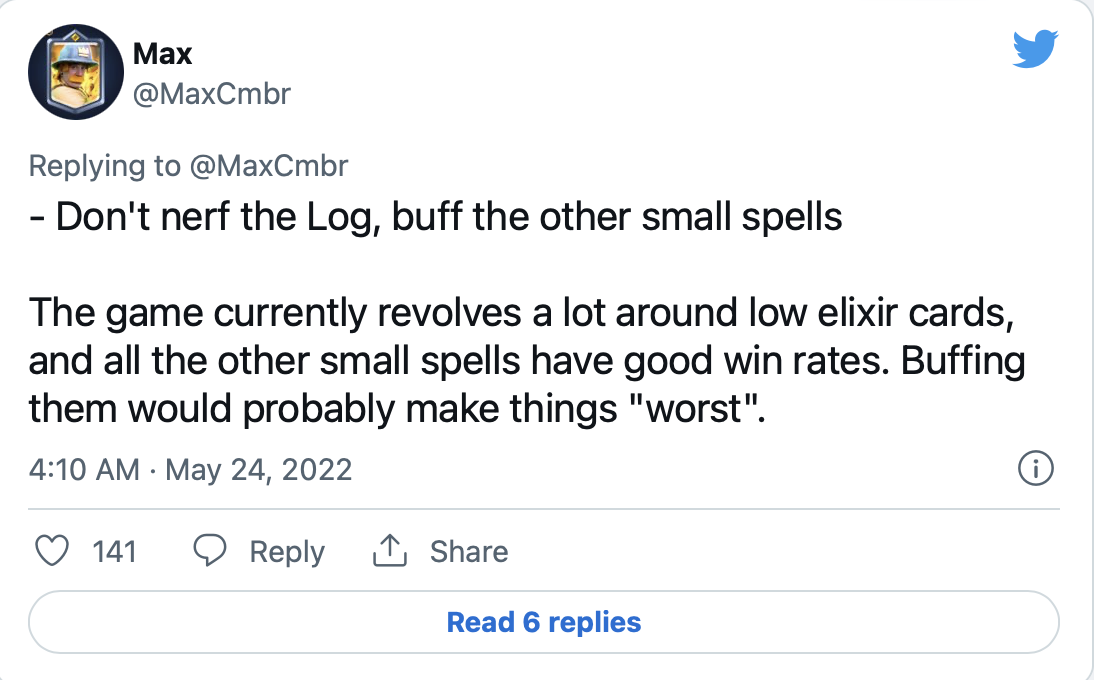Like the tweet with the heart icon
The width and height of the screenshot is (1094, 680).
pos(52,551)
